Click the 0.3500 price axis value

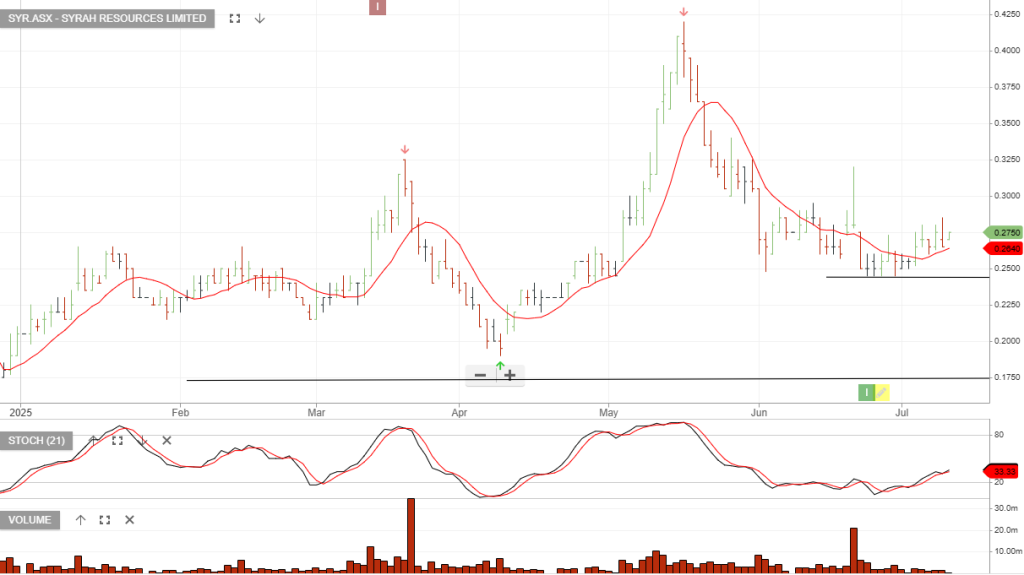pos(1007,123)
